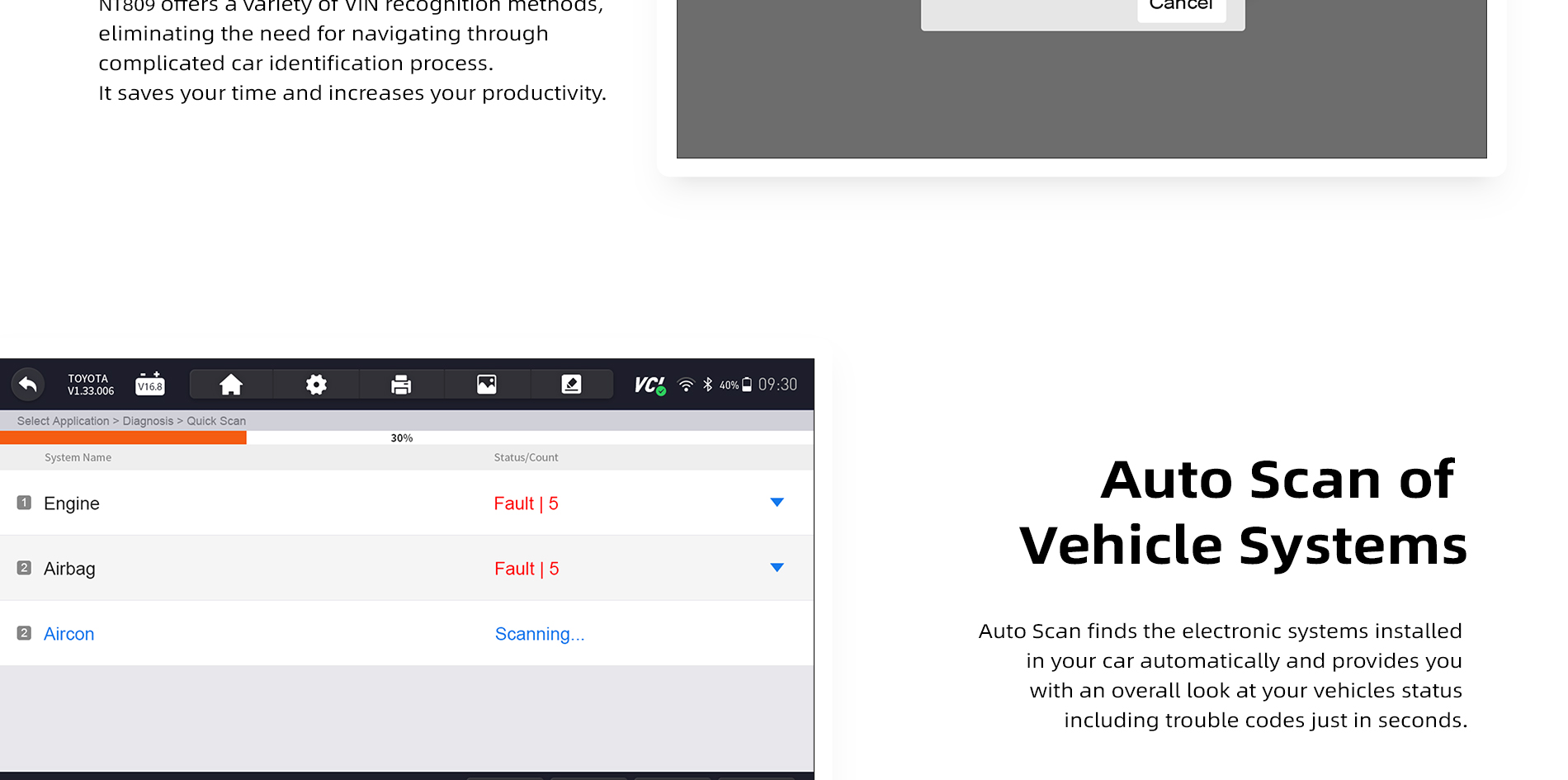Navigate to Select Application breadcrumb
Screen dimensions: 1568x780
coord(63,421)
